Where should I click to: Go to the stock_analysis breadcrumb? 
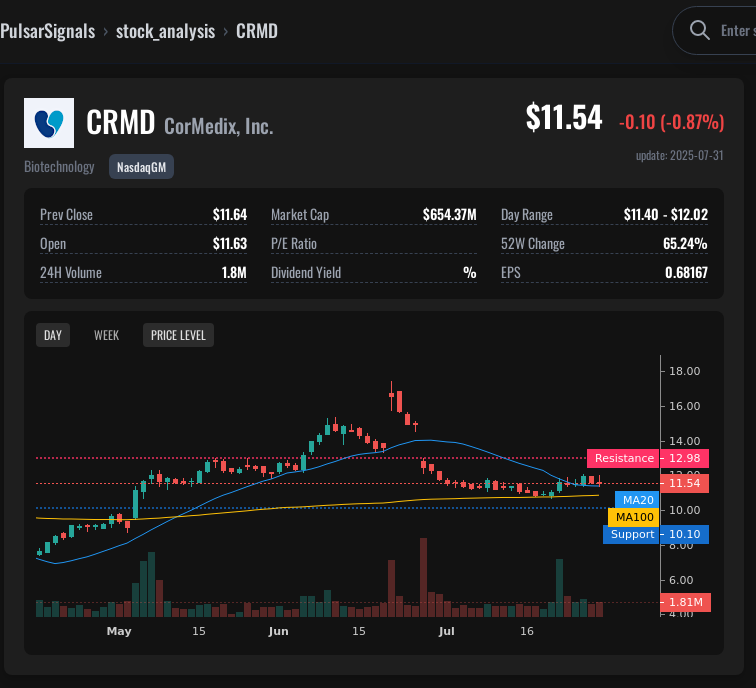pyautogui.click(x=165, y=31)
